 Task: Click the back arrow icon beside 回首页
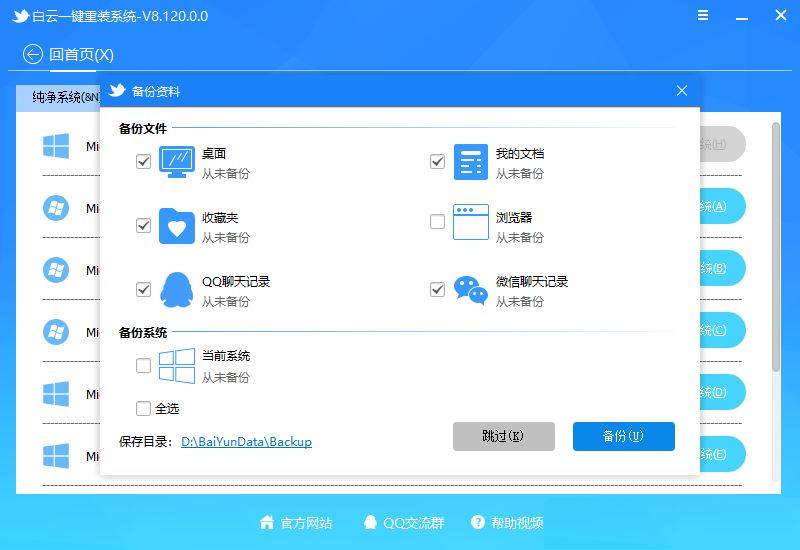[33, 54]
